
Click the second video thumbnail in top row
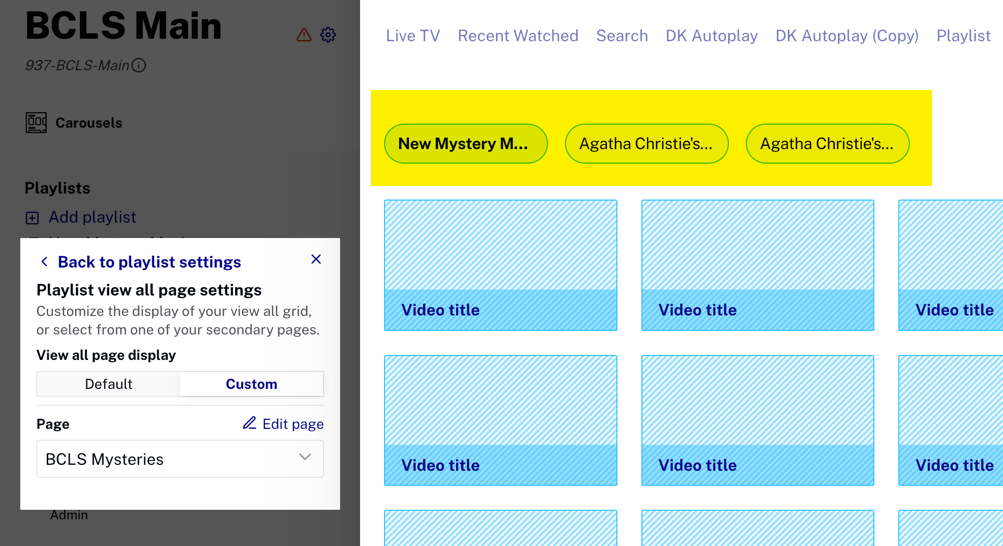click(x=757, y=265)
